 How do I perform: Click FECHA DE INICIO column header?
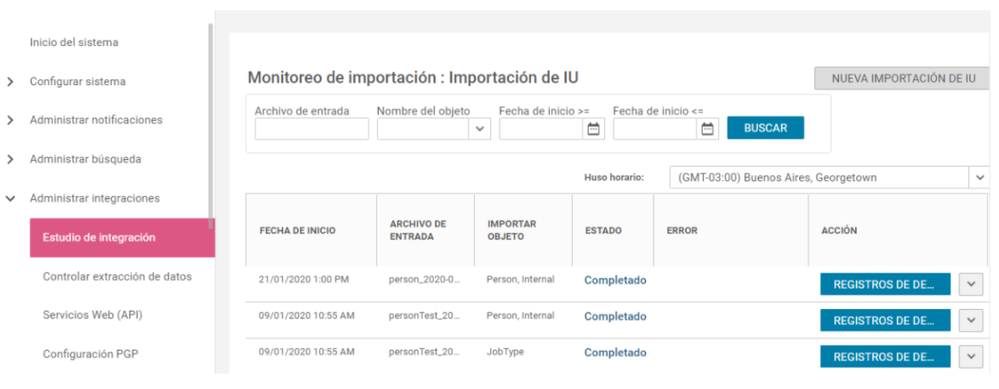click(x=298, y=230)
